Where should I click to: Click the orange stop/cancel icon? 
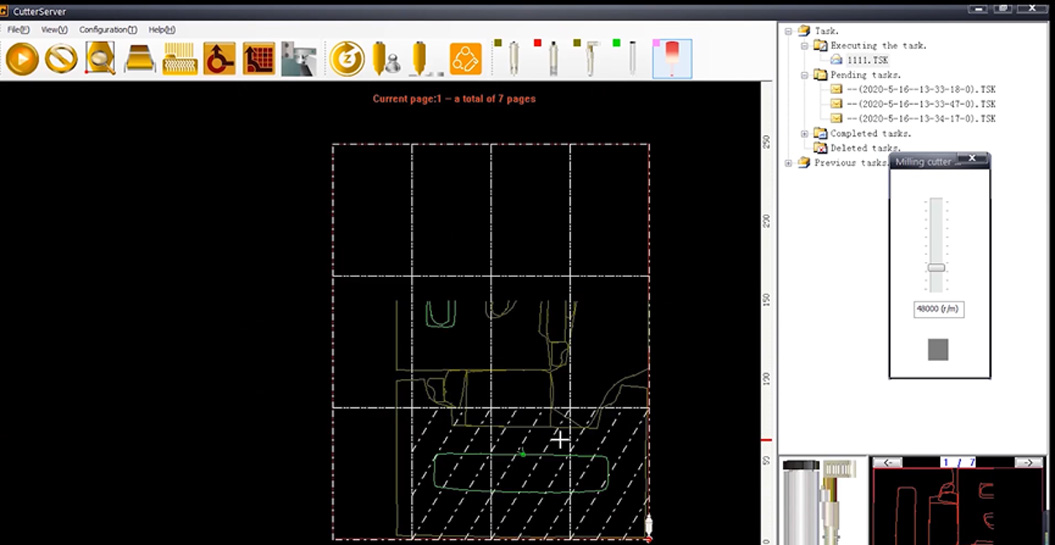61,59
